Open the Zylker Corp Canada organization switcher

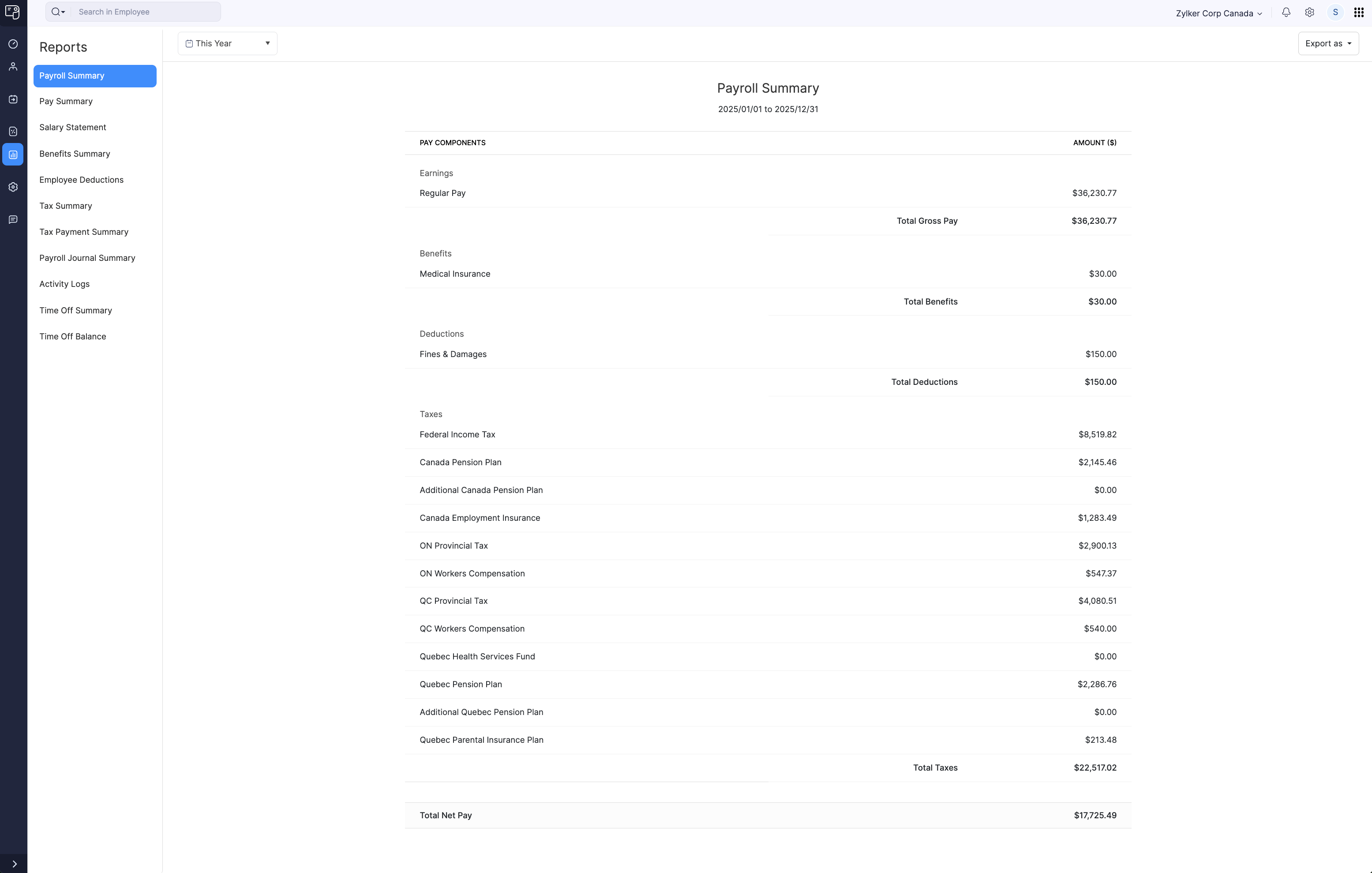point(1218,13)
